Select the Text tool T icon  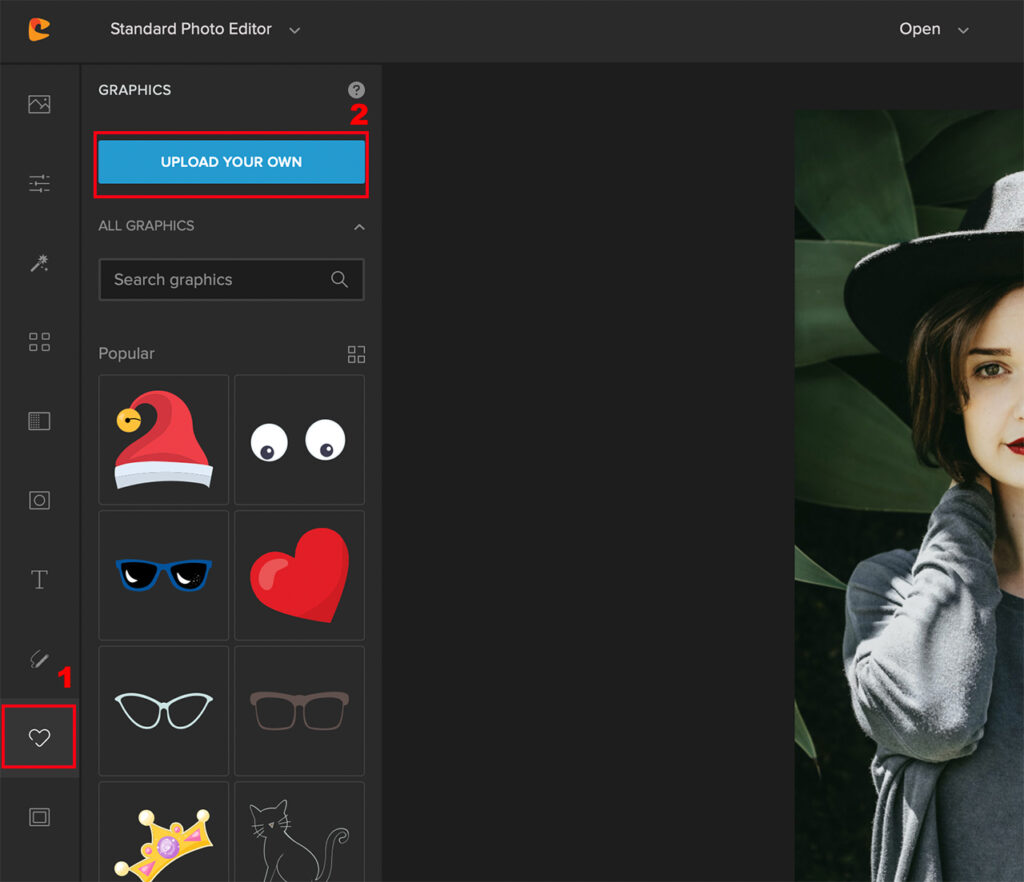tap(39, 580)
